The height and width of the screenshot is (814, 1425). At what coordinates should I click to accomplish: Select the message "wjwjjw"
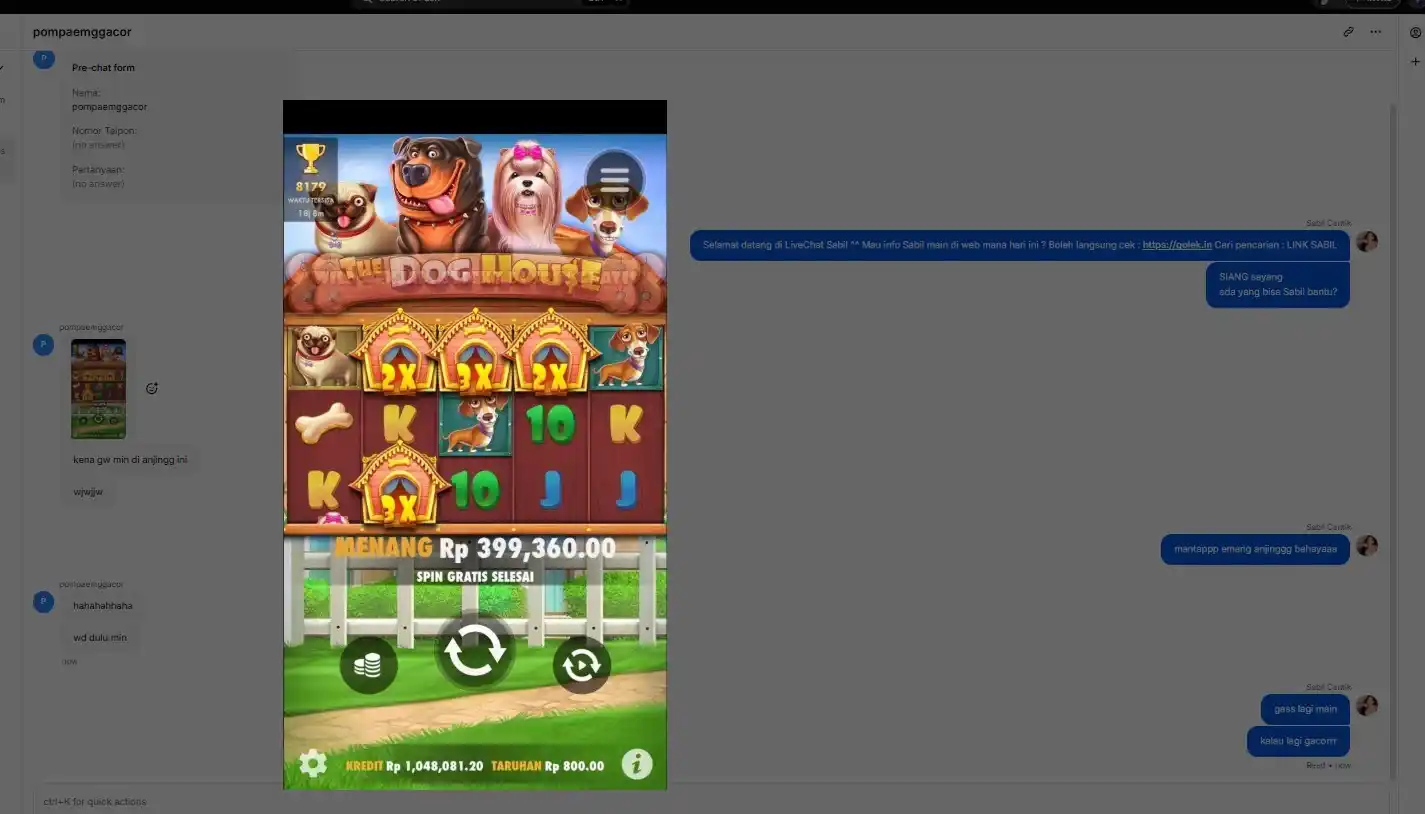(x=88, y=492)
